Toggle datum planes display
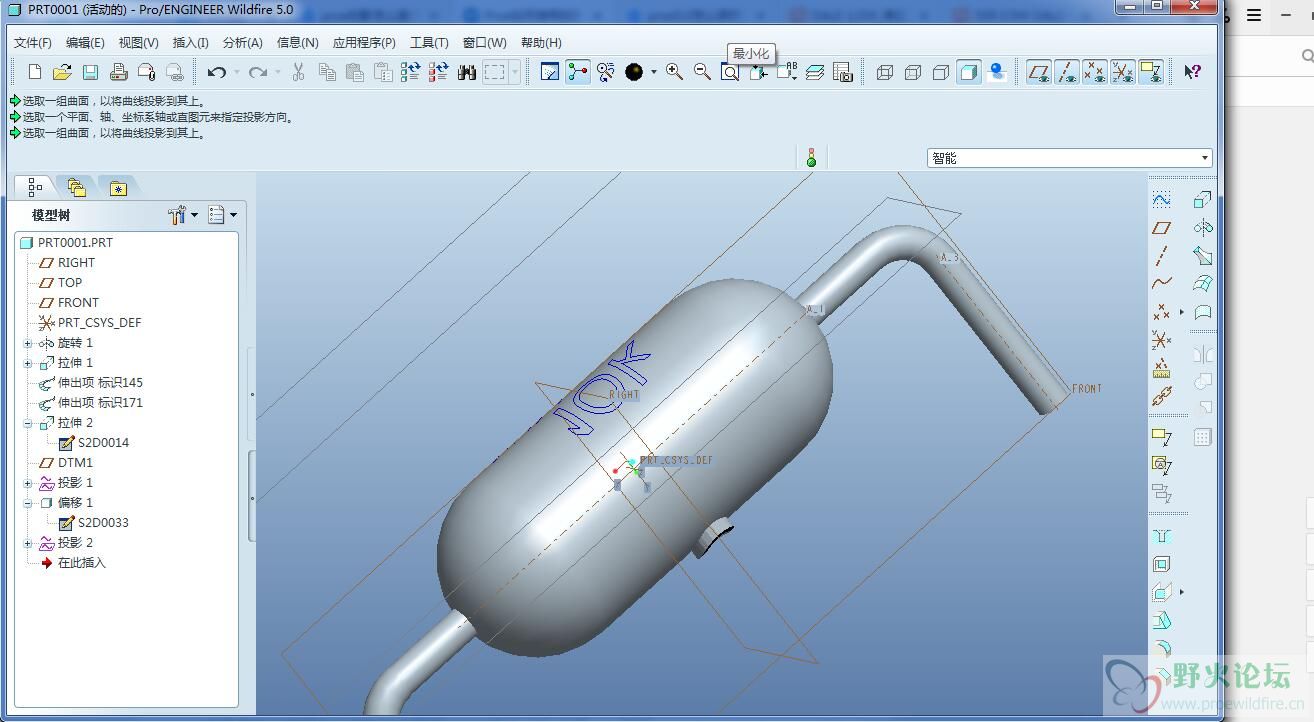The image size is (1314, 722). (x=1039, y=72)
